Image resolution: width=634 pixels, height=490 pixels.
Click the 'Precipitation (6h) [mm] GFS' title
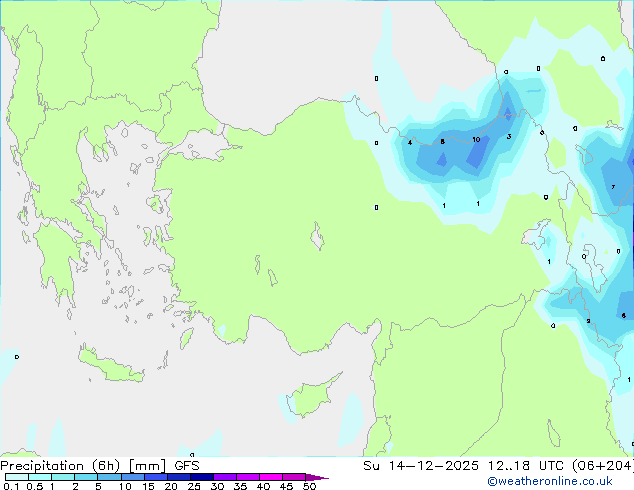pyautogui.click(x=100, y=466)
